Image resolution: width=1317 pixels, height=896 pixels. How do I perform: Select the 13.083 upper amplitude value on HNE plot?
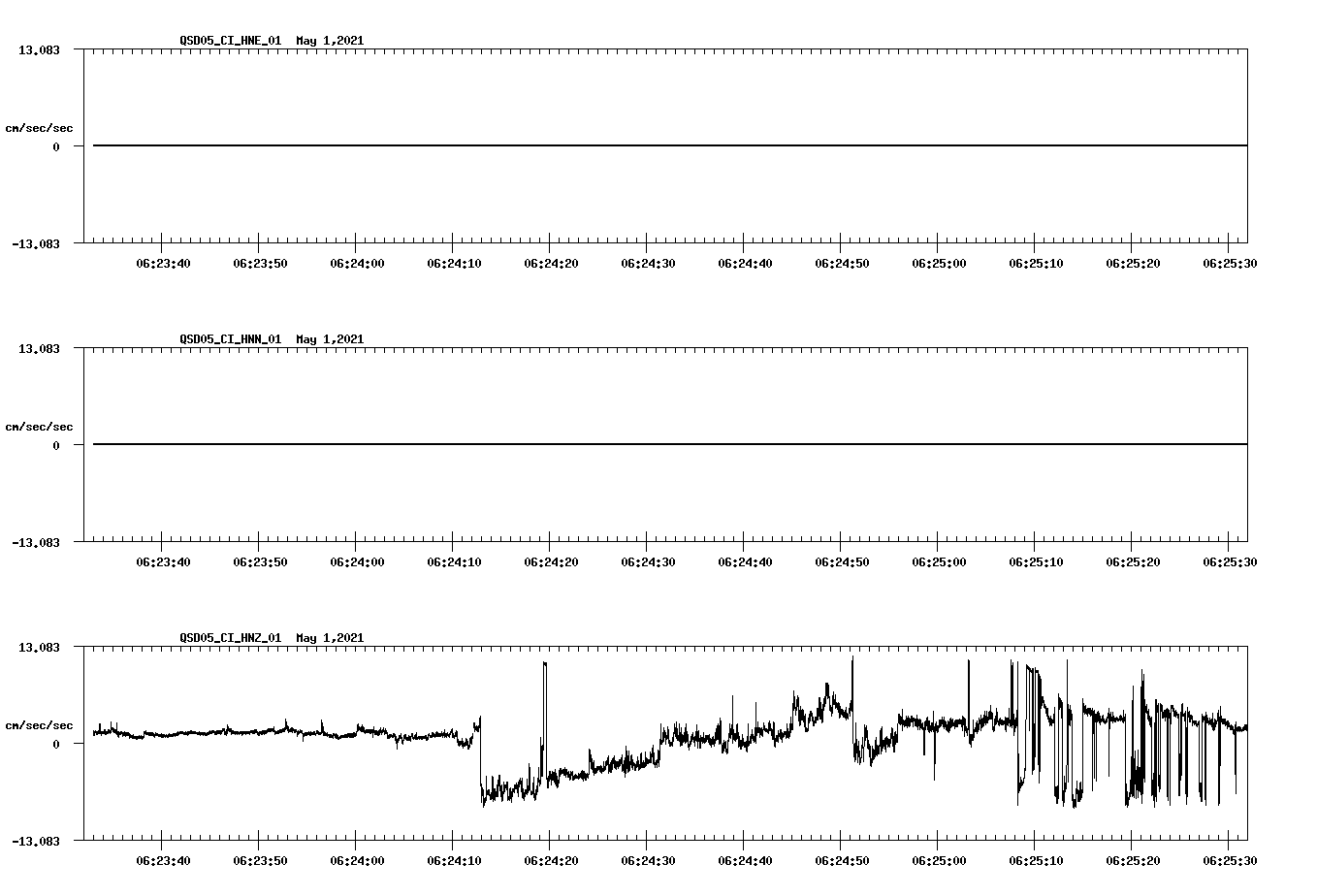40,50
